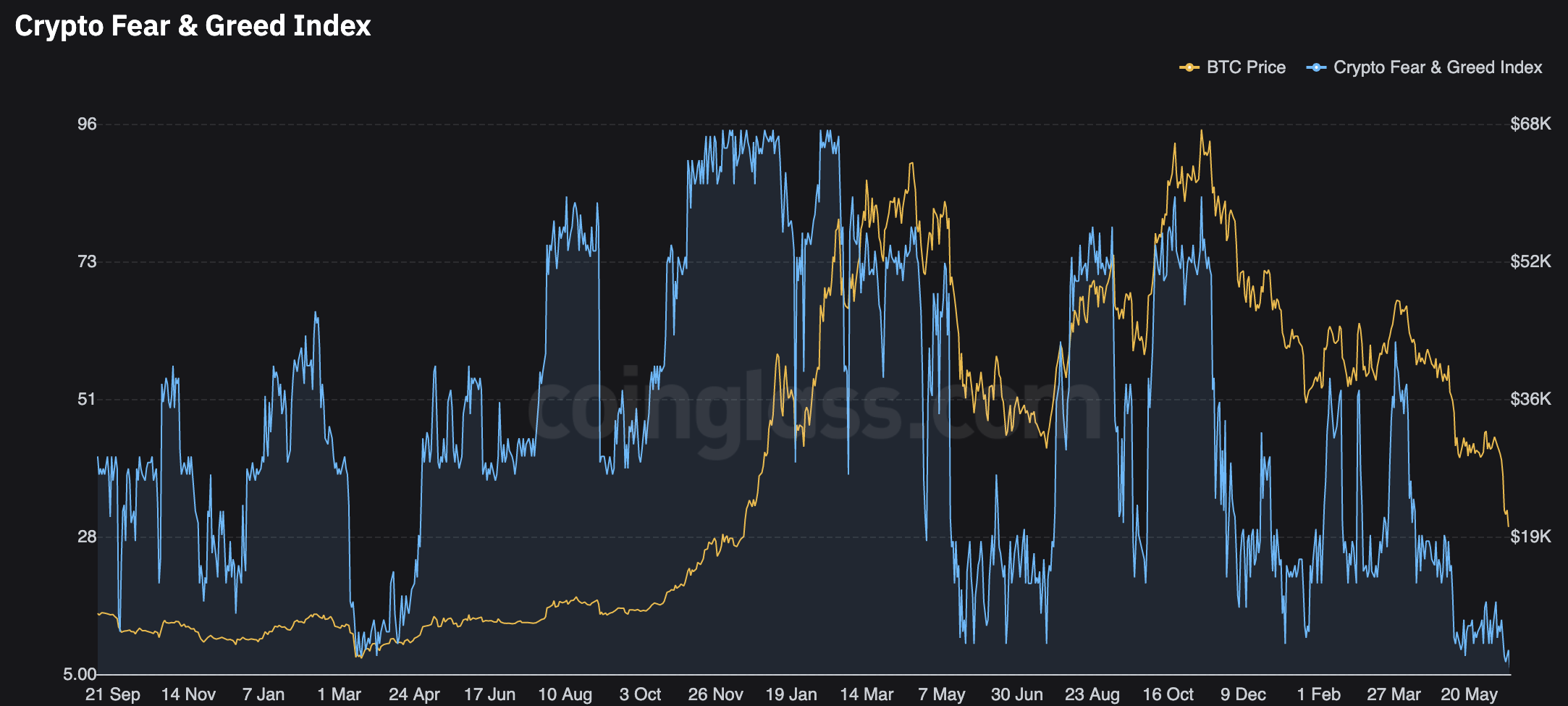Click the $19K price axis label
The width and height of the screenshot is (1568, 706).
click(x=1530, y=537)
